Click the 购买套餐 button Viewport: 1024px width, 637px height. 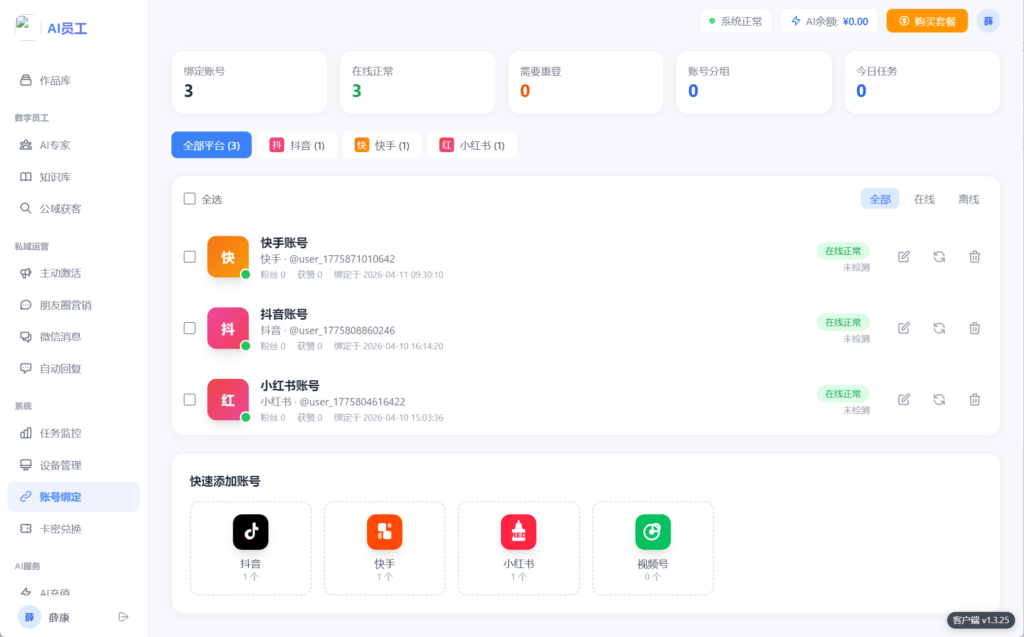pyautogui.click(x=926, y=21)
